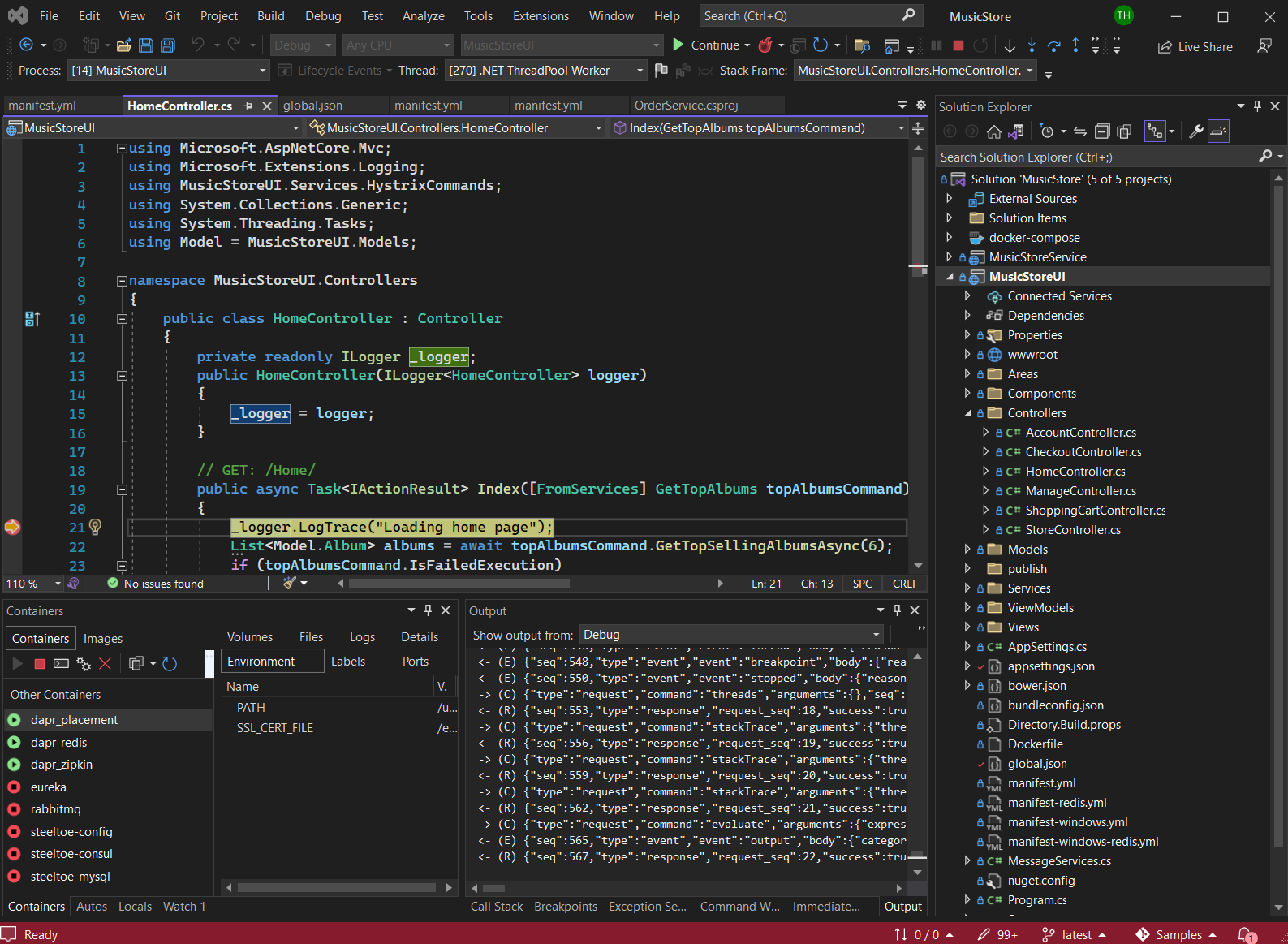Open terminal window for selected container
Viewport: 1288px width, 944px height.
(x=61, y=664)
